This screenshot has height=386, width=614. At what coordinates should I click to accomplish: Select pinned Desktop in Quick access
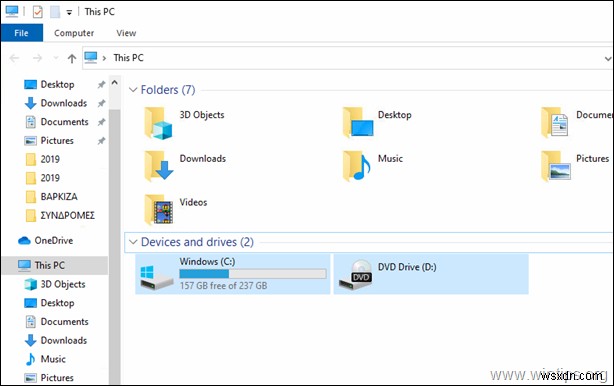57,84
